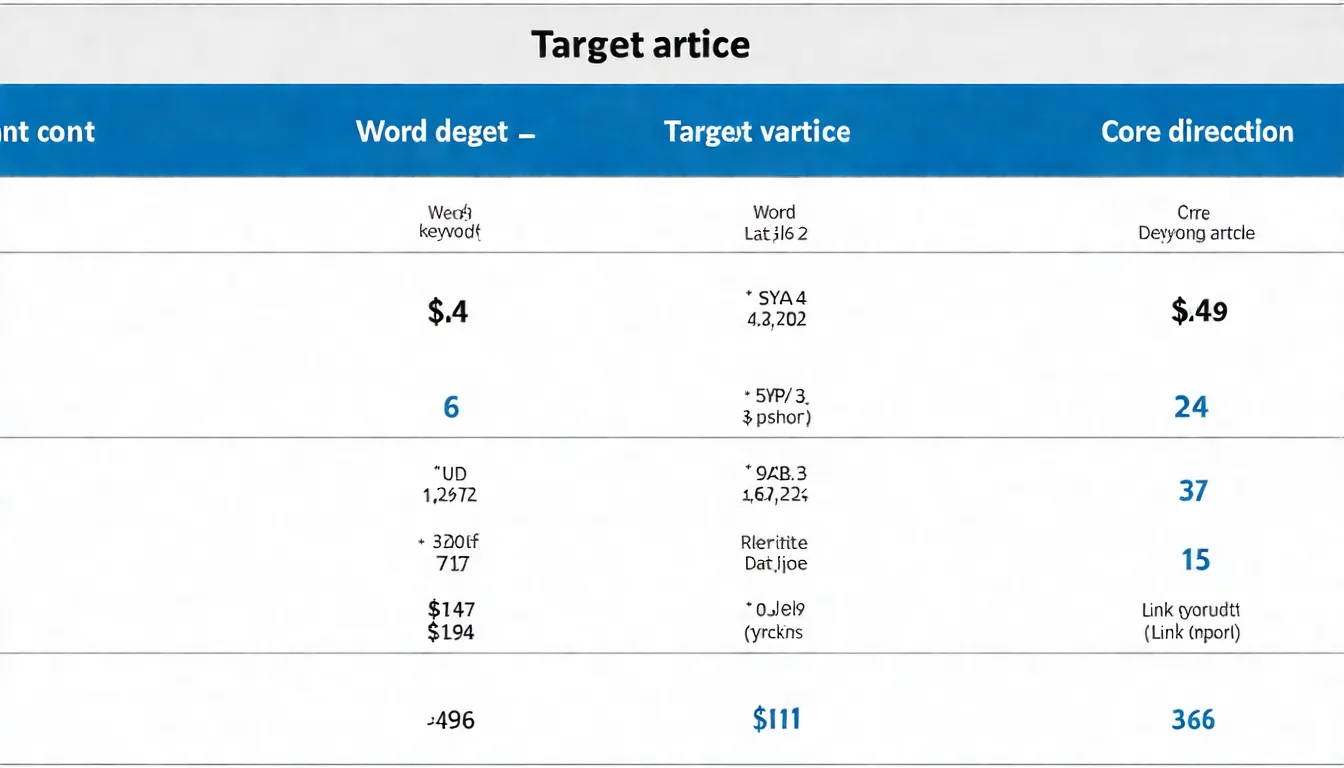This screenshot has width=1344, height=768.
Task: Click the "Deyyong artcle" sub-header cell
Action: (x=1196, y=233)
